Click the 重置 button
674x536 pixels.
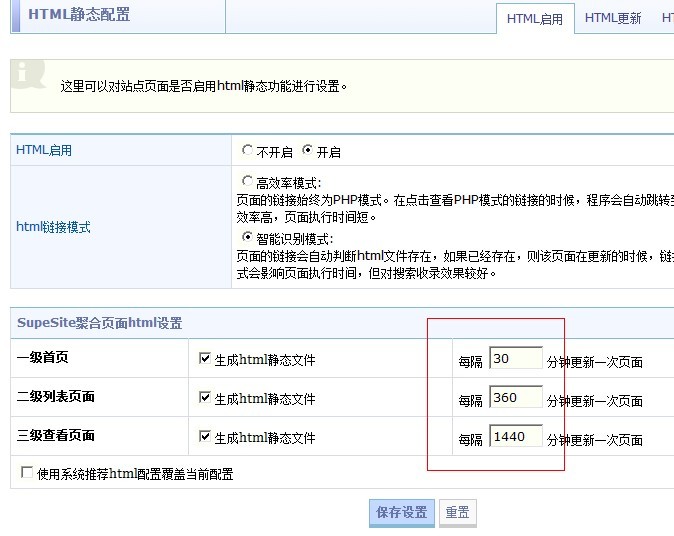pyautogui.click(x=457, y=513)
